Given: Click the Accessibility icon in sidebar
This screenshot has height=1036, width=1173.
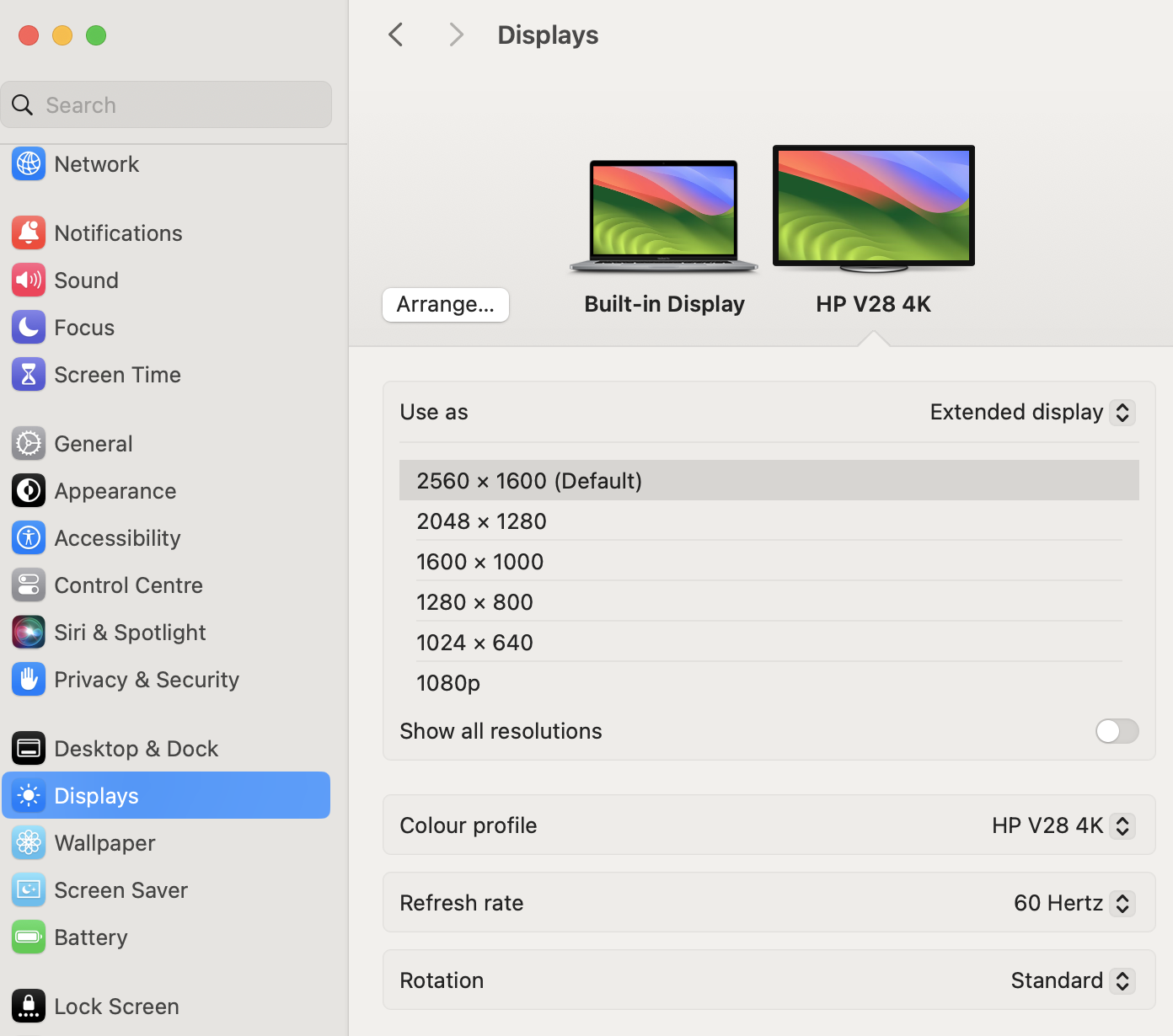Looking at the screenshot, I should click(29, 538).
